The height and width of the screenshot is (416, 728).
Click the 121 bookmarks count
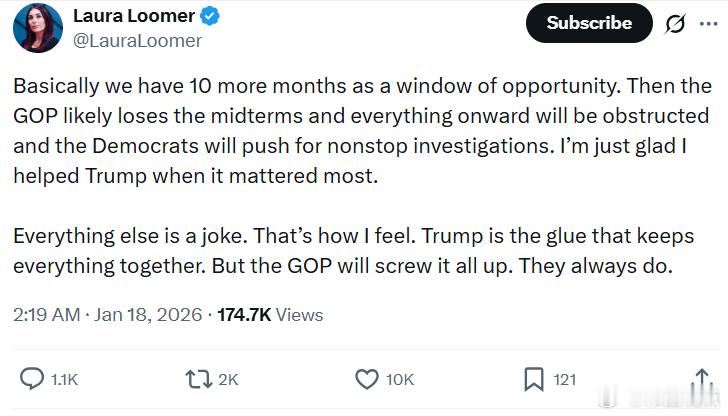click(565, 379)
